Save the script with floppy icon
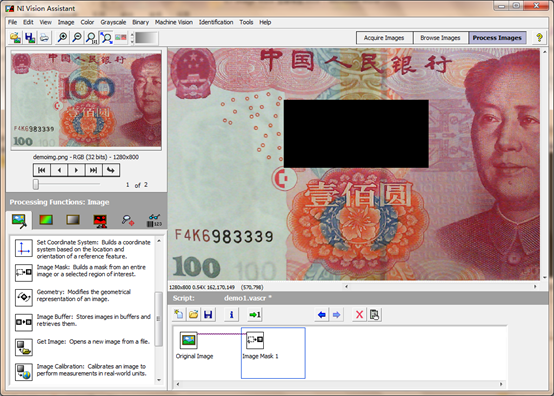554x396 pixels. pos(208,314)
